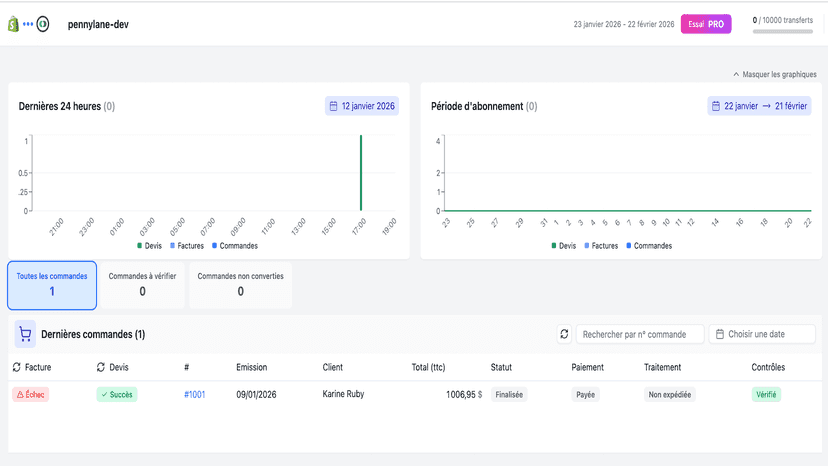The width and height of the screenshot is (828, 466).
Task: Select the Commandes à vérifier tab
Action: tap(143, 285)
